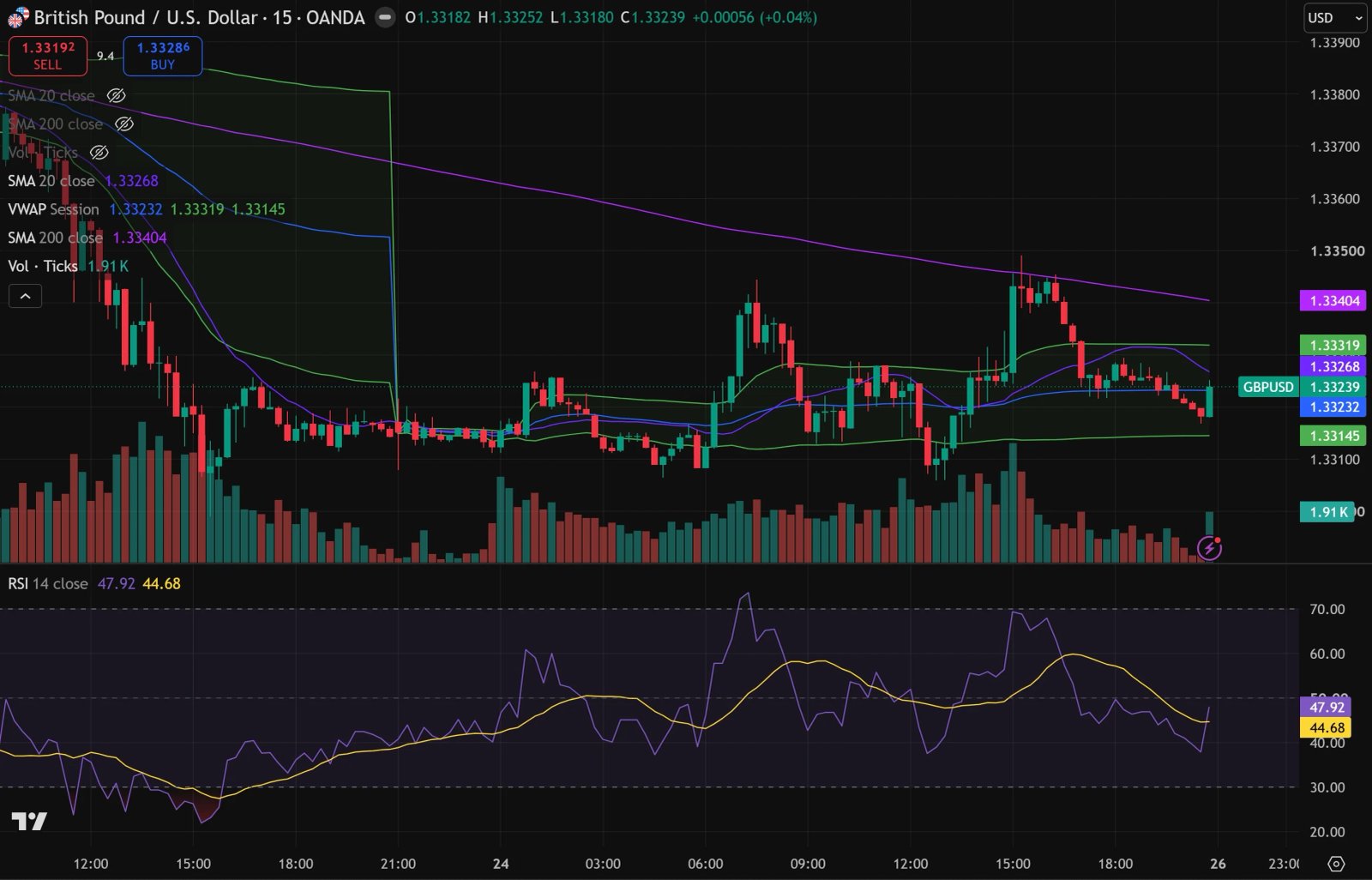The image size is (1372, 880).
Task: Click the 1.33239 current price tag
Action: (x=1333, y=387)
